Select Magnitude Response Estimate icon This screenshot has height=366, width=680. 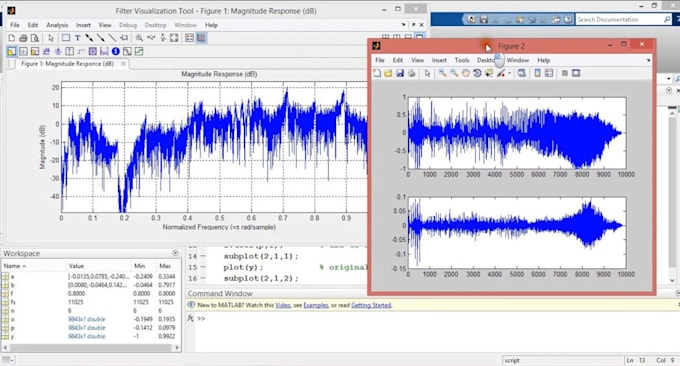coord(127,52)
